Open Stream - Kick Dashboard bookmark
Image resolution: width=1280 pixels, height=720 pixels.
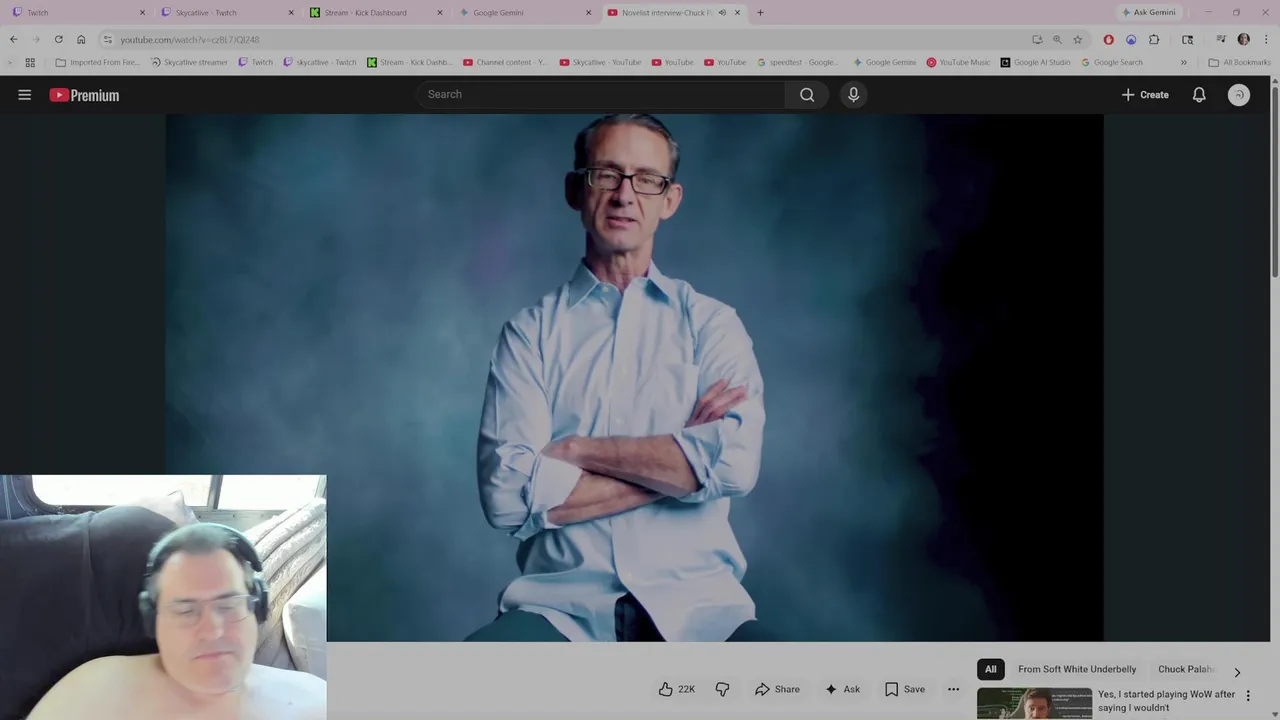tap(409, 62)
